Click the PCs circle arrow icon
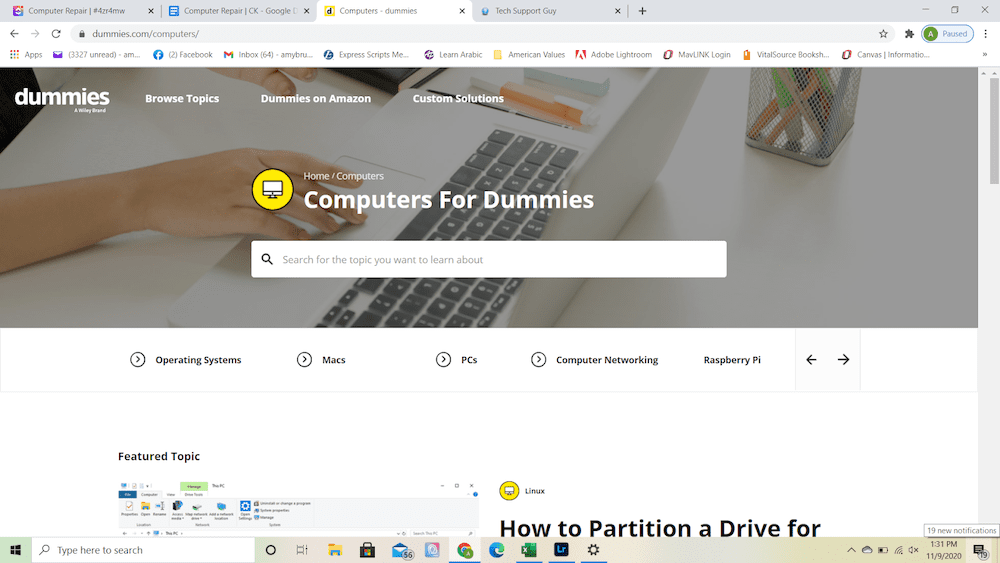The width and height of the screenshot is (1000, 563). 443,360
